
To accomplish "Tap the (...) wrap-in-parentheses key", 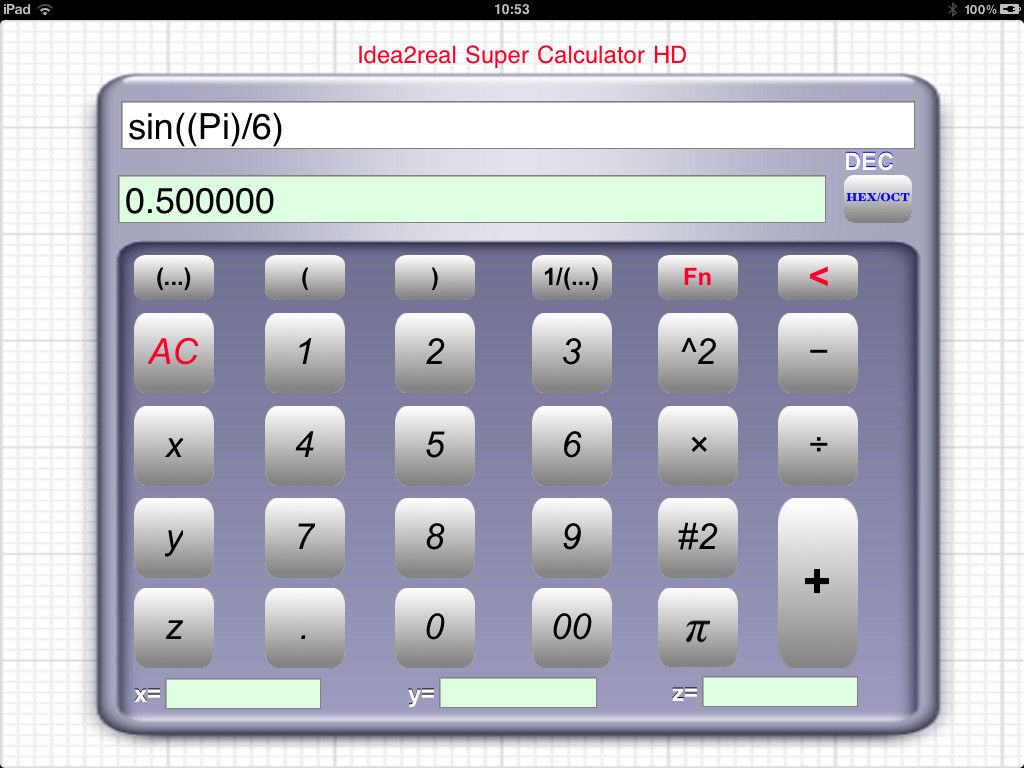I will (174, 278).
